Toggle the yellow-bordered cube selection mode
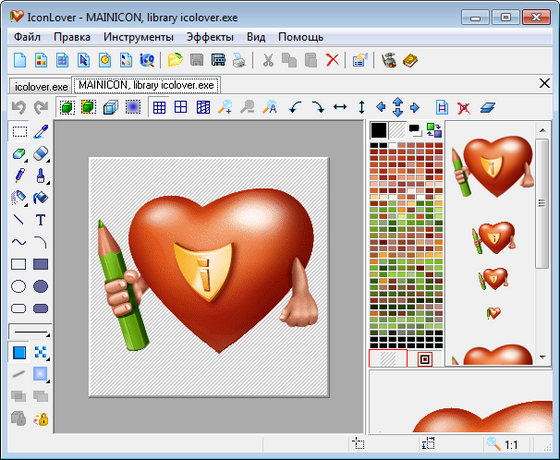Image resolution: width=560 pixels, height=460 pixels. click(89, 107)
